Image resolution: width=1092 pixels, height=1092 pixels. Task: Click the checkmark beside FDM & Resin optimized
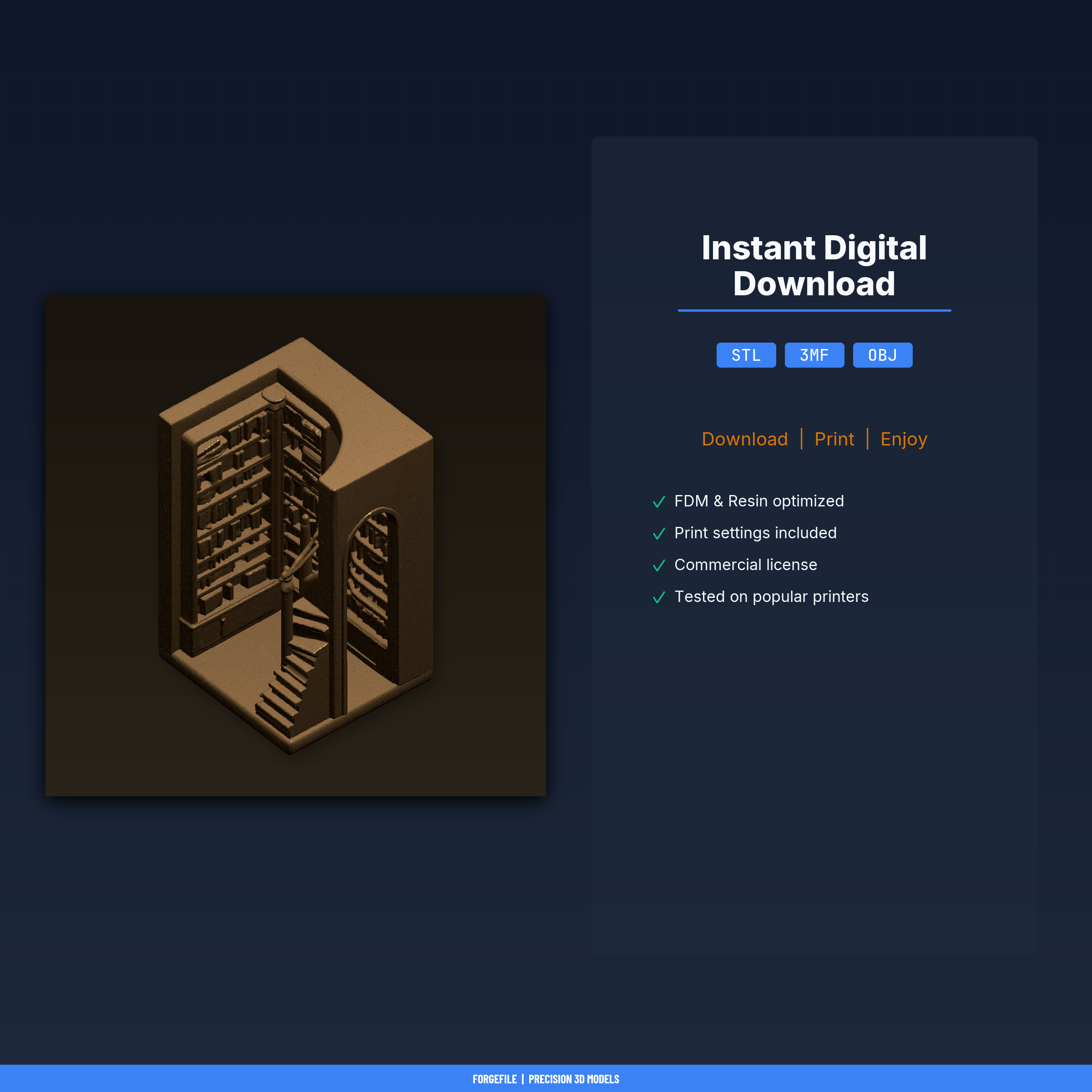coord(658,502)
